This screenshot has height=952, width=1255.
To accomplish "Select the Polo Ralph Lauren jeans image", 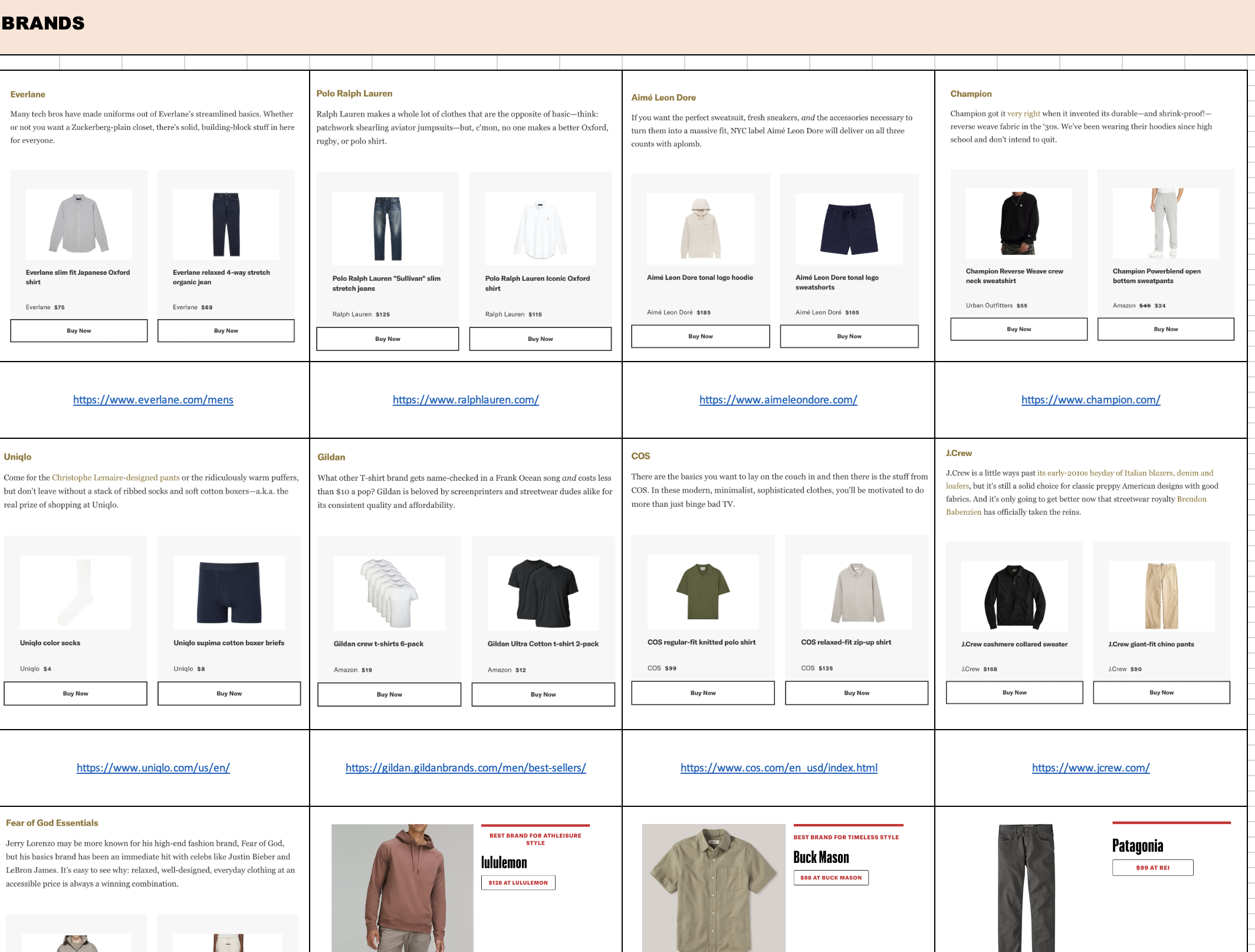I will click(x=387, y=228).
